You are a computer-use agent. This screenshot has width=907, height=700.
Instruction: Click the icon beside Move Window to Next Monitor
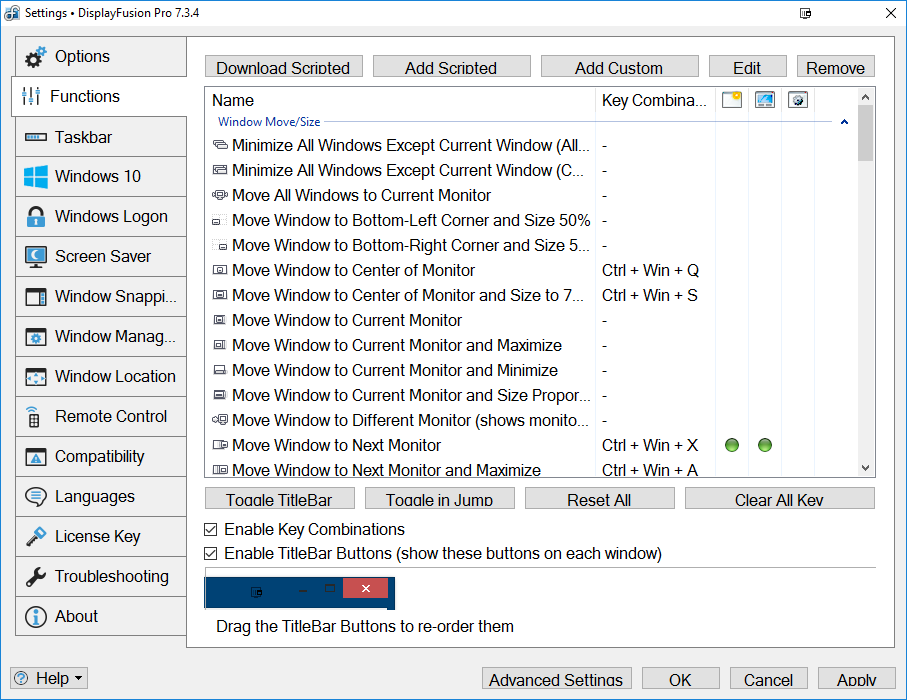pyautogui.click(x=221, y=445)
